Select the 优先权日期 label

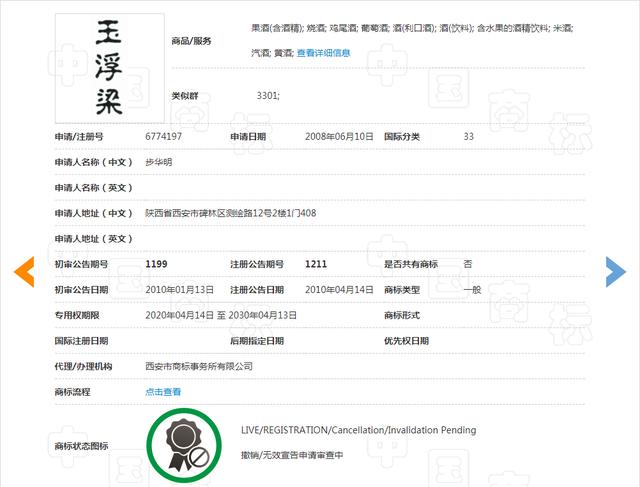point(406,341)
